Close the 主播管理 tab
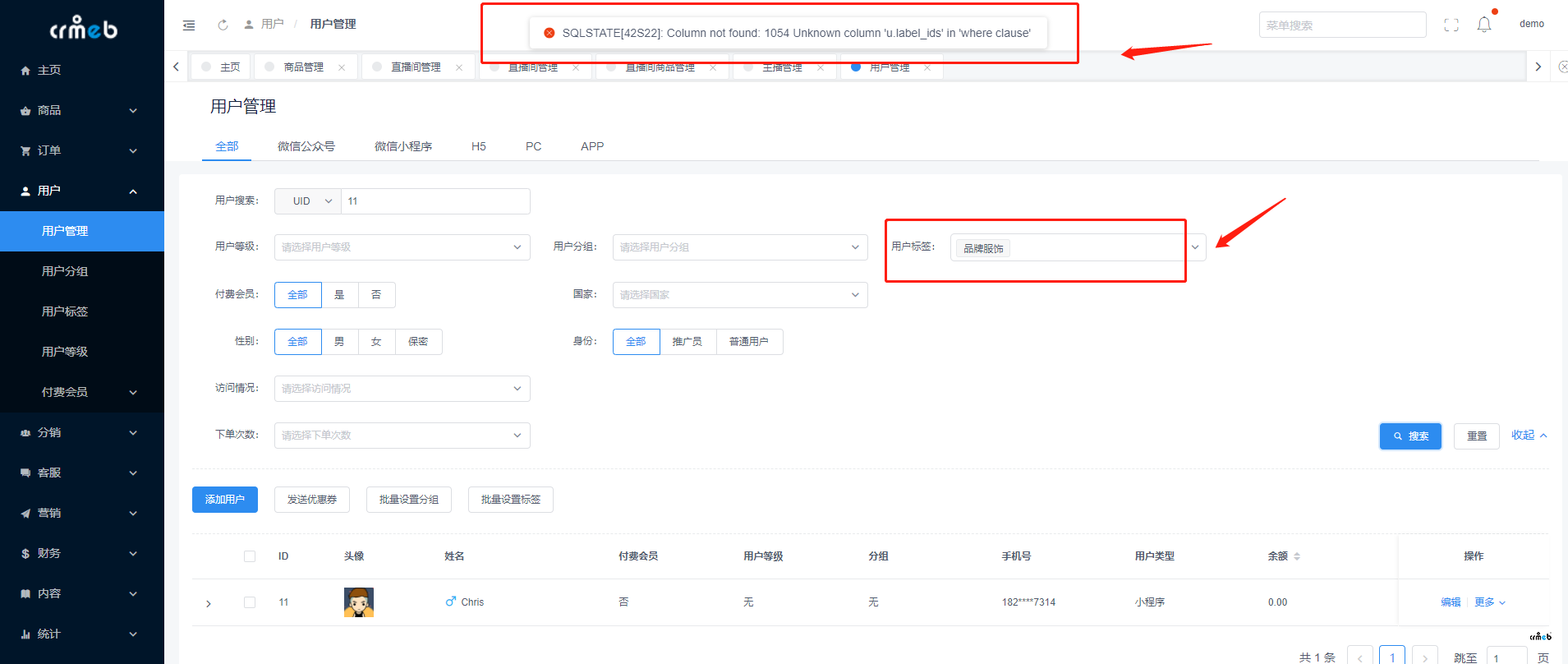 coord(821,67)
